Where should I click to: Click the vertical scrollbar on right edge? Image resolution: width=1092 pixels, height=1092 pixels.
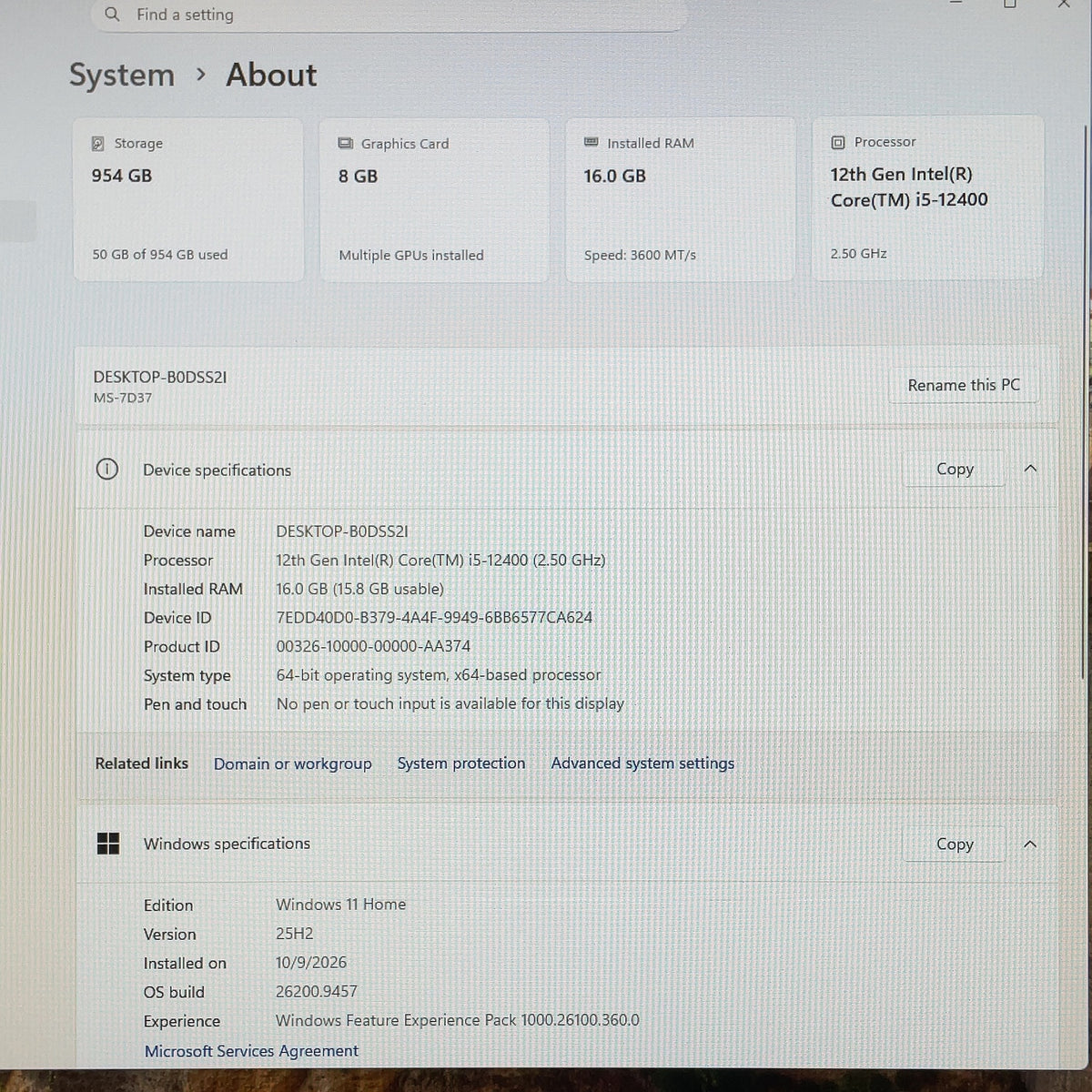coord(1085,400)
